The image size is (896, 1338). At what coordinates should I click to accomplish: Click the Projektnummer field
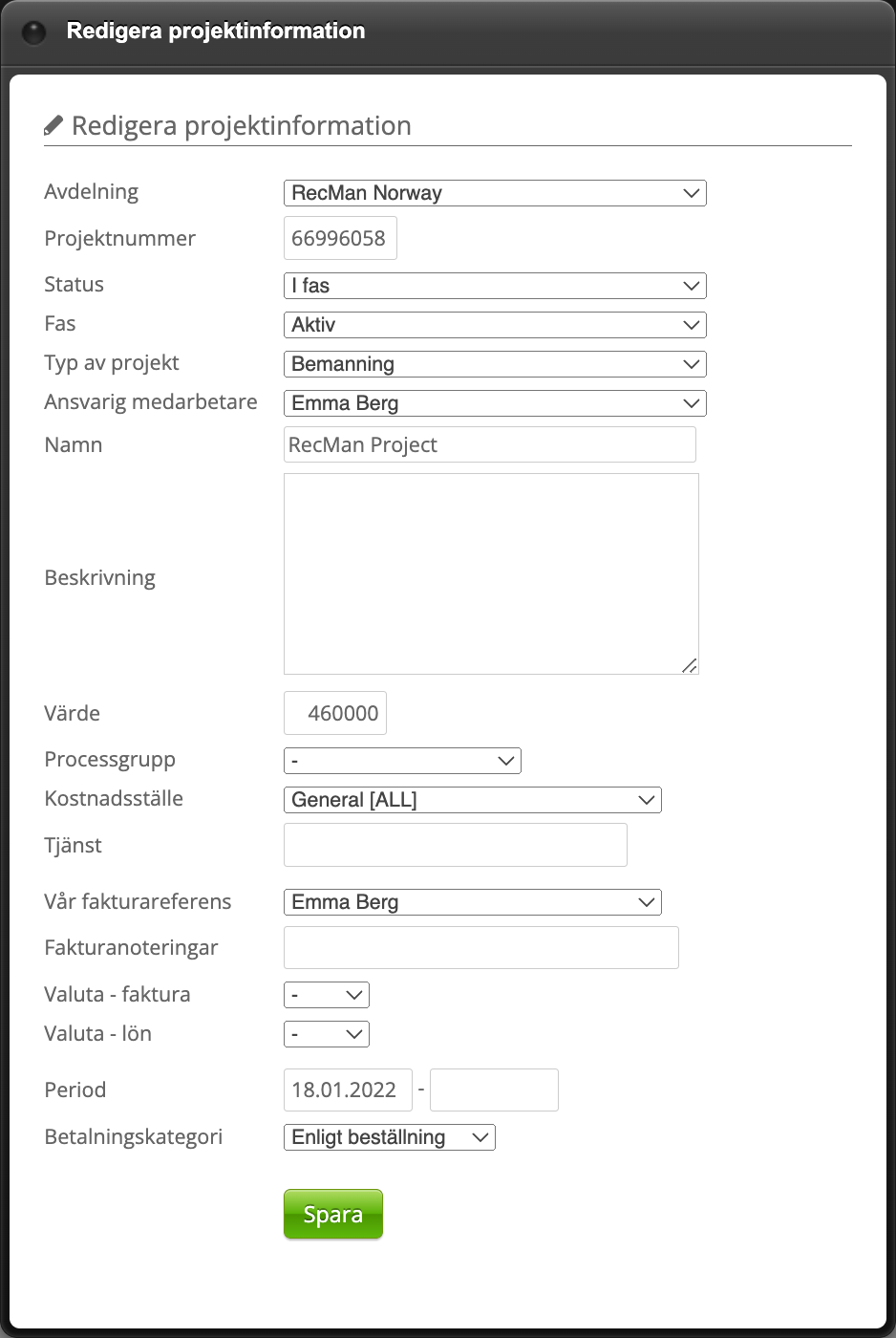pyautogui.click(x=340, y=238)
